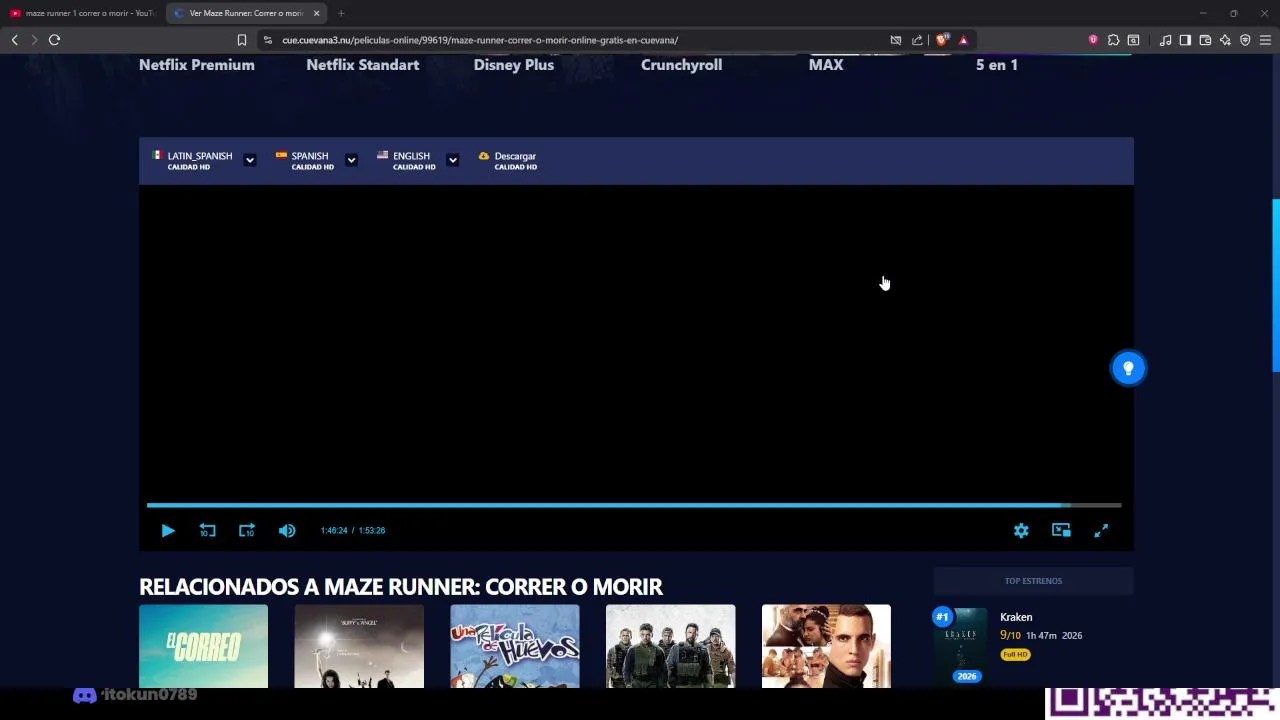The width and height of the screenshot is (1280, 720).
Task: Play the Maze Runner video
Action: tap(168, 531)
